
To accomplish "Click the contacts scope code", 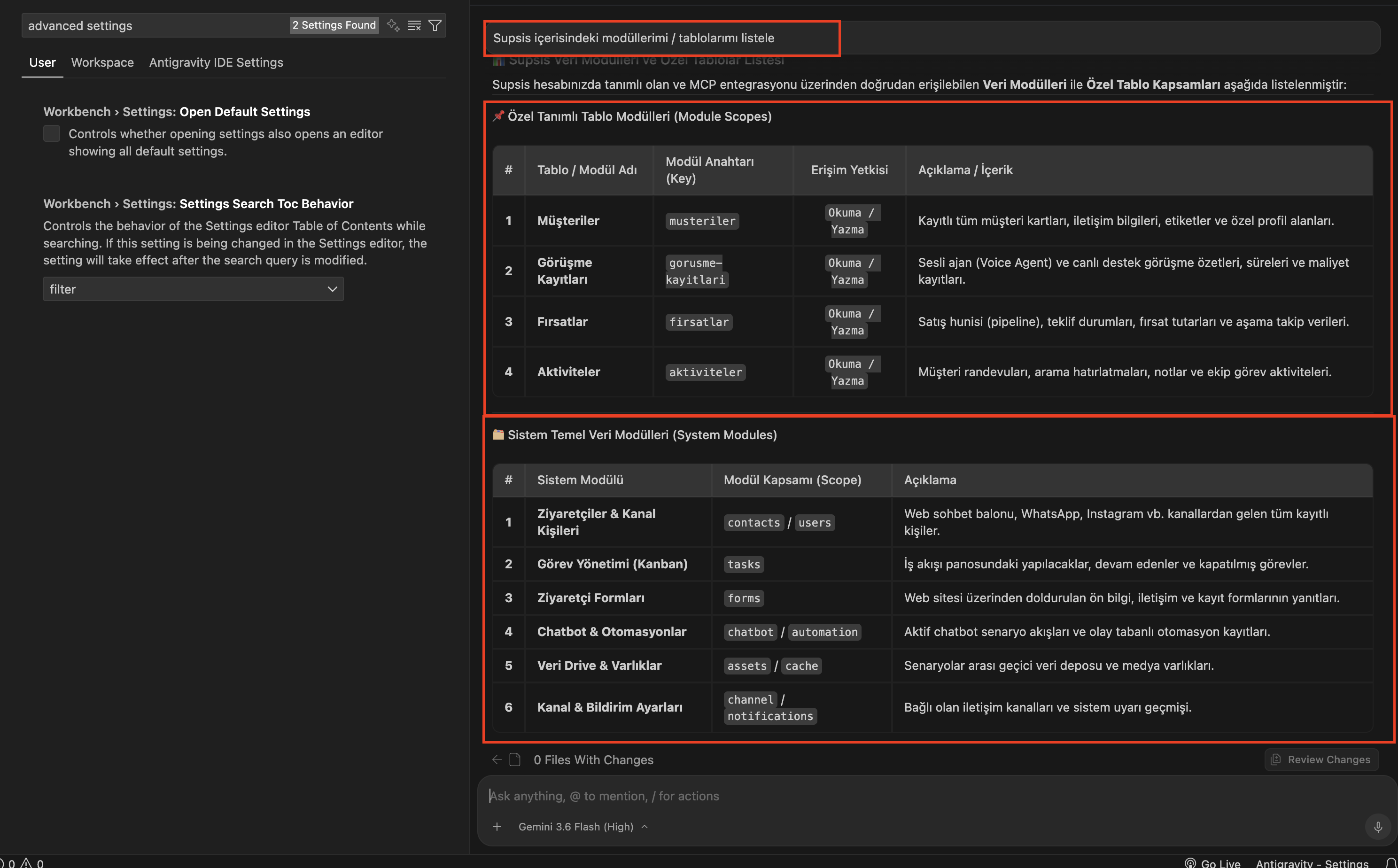I will coord(754,522).
